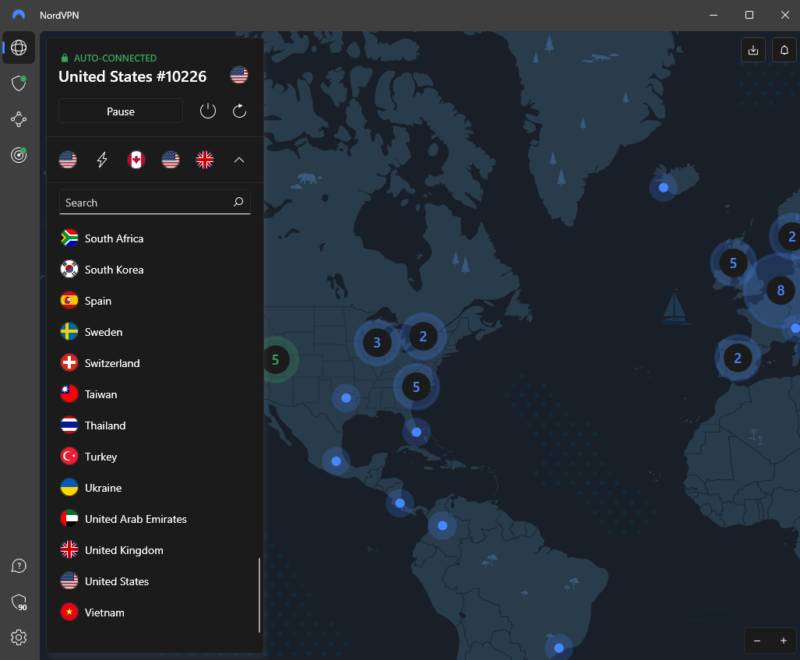Disconnect using the power icon
Viewport: 800px width, 660px height.
[208, 111]
